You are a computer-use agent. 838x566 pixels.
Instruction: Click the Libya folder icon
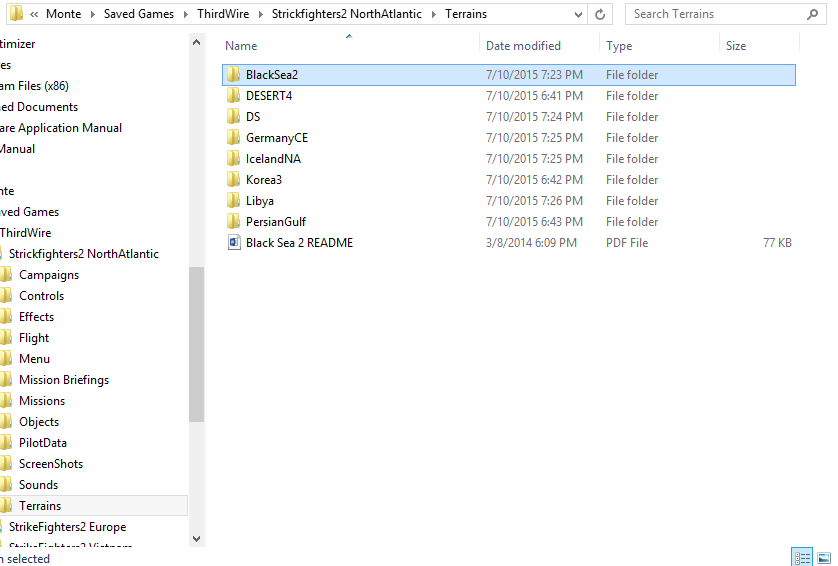[234, 200]
